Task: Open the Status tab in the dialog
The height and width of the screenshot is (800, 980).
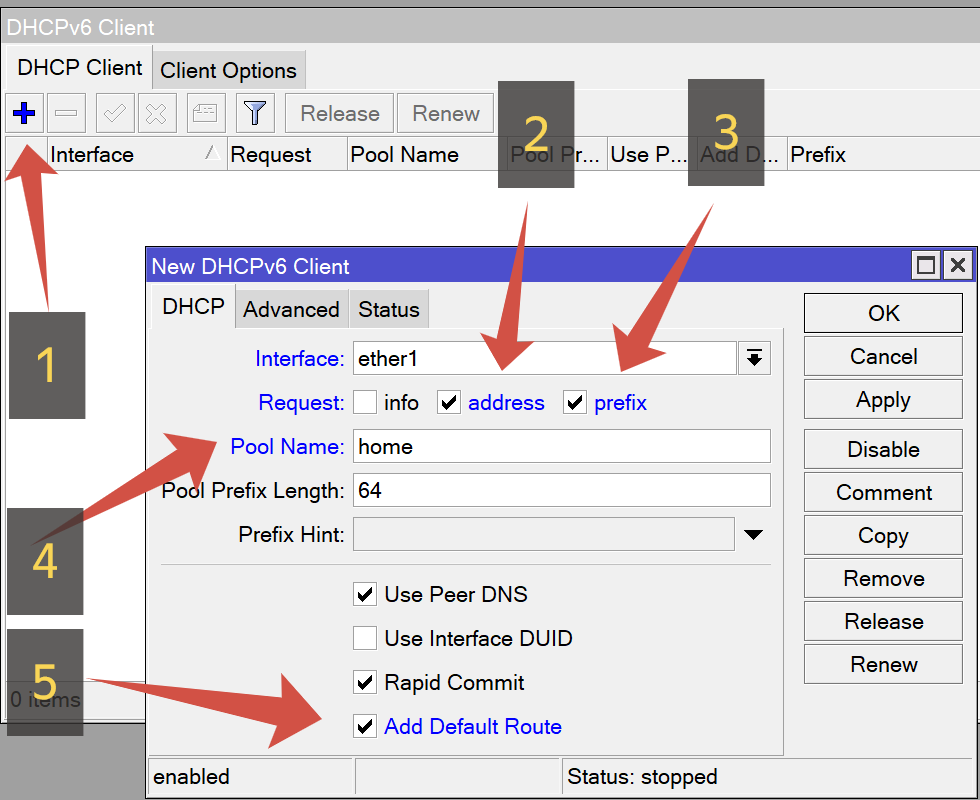Action: 389,309
